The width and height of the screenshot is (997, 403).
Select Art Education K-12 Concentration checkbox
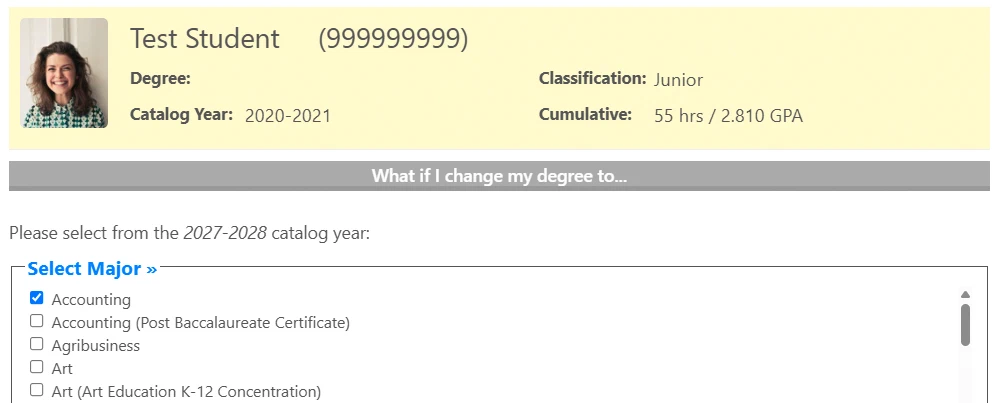pos(37,390)
